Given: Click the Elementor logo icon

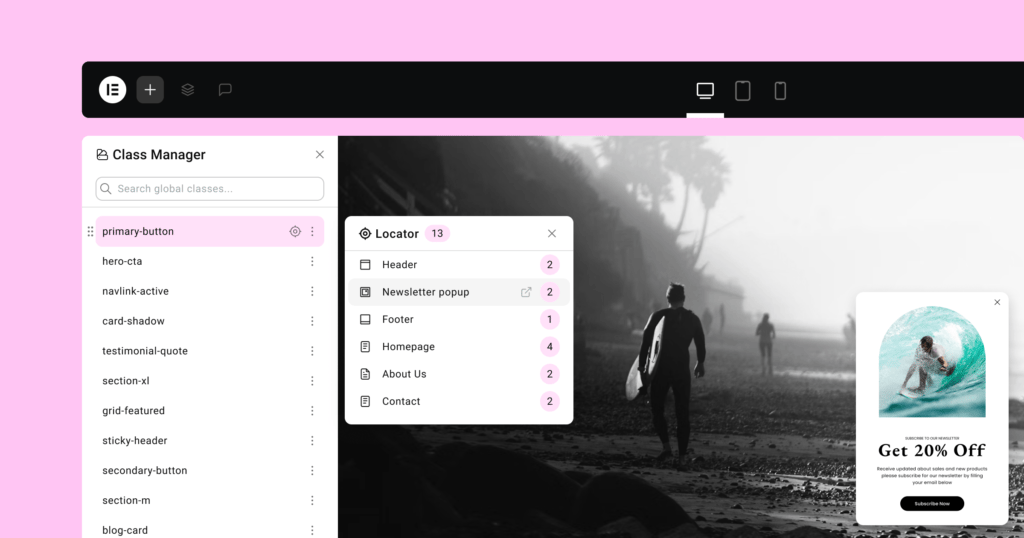Looking at the screenshot, I should tap(112, 89).
